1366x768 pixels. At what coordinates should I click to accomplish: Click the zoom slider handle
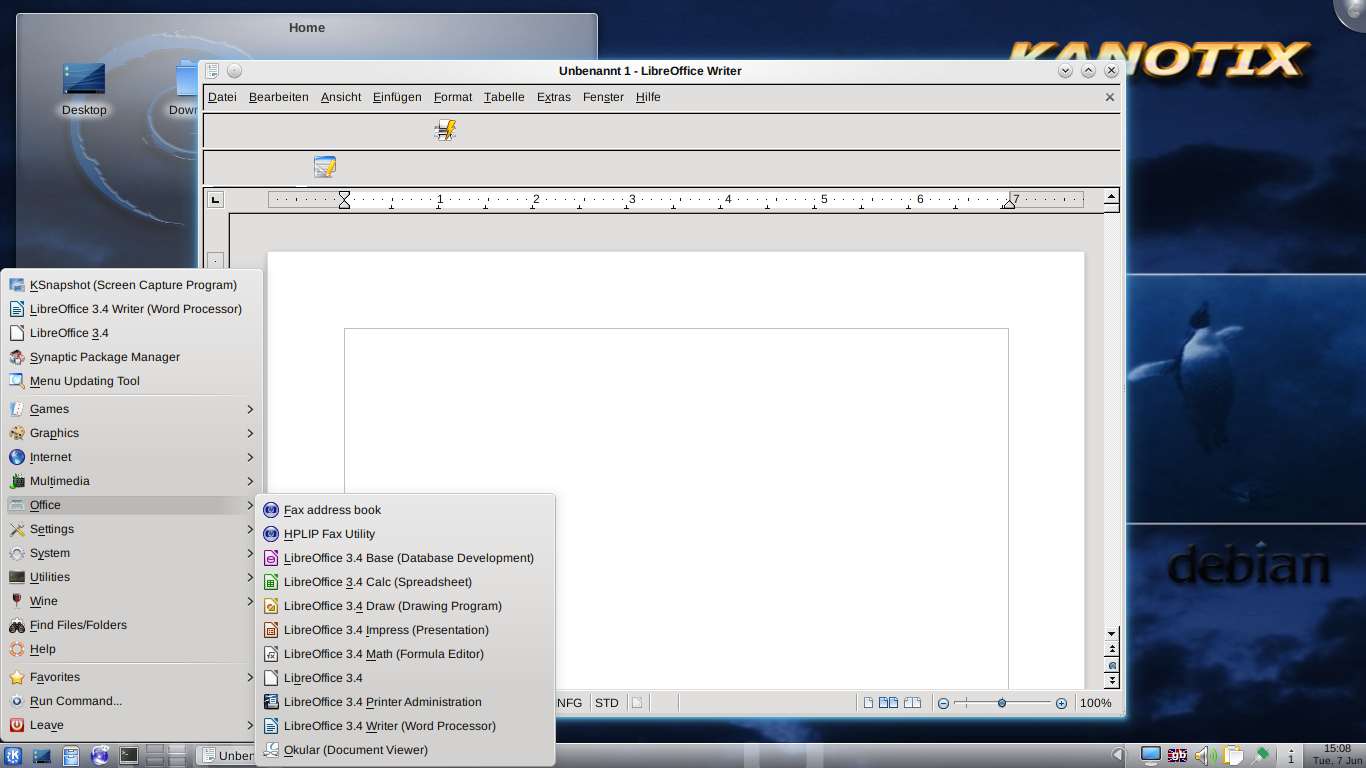[x=1002, y=703]
